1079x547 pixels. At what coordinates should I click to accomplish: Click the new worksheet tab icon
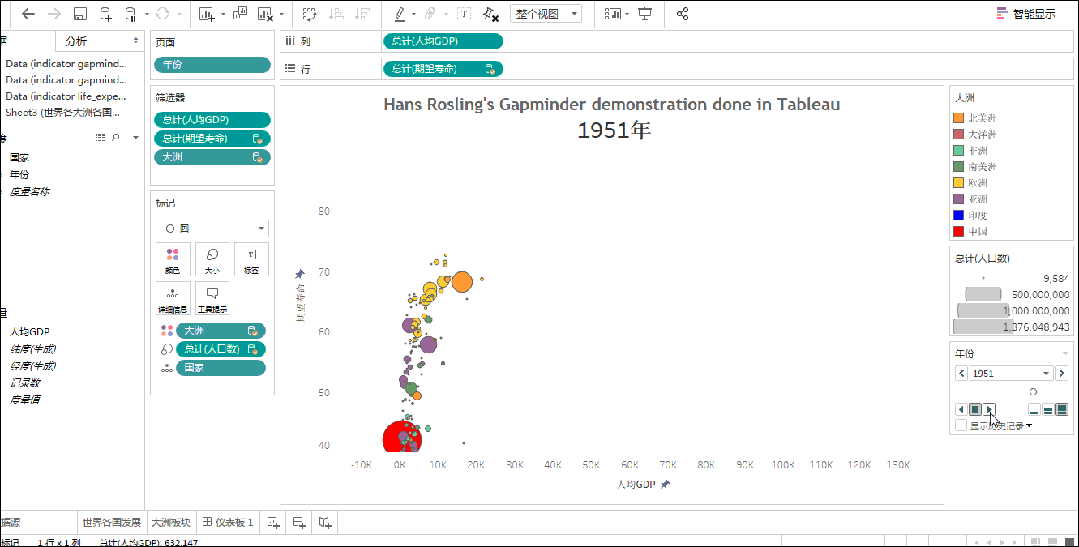click(x=273, y=523)
